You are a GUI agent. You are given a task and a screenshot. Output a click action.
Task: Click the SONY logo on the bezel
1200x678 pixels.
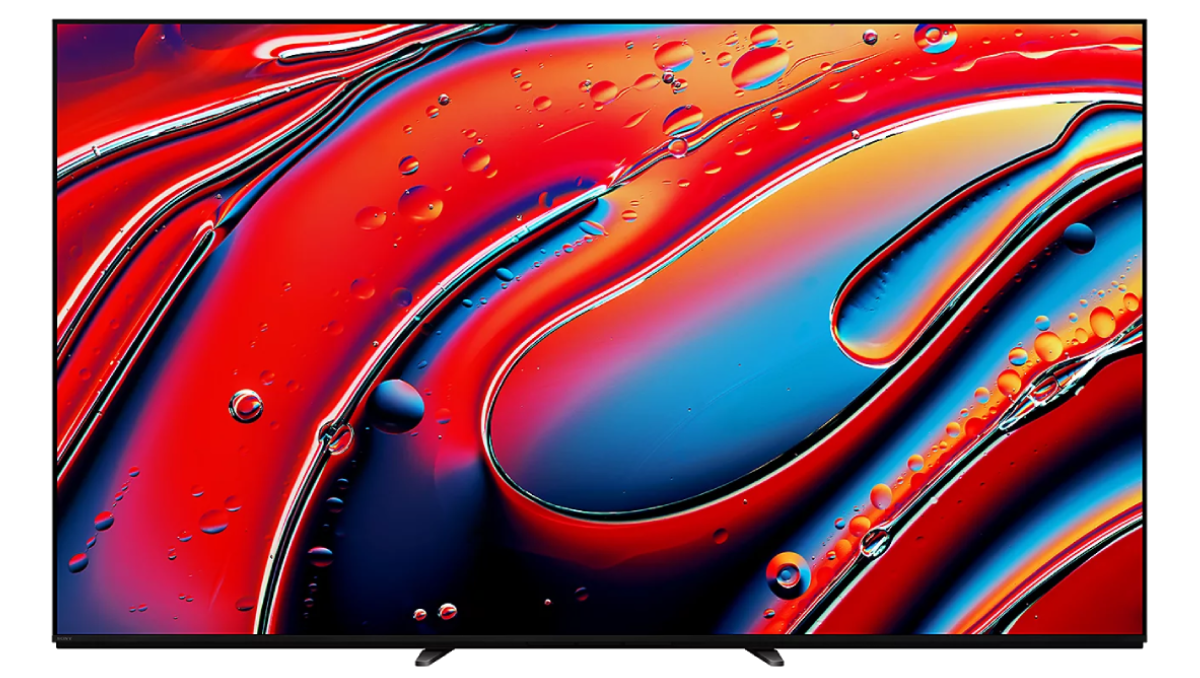point(66,638)
